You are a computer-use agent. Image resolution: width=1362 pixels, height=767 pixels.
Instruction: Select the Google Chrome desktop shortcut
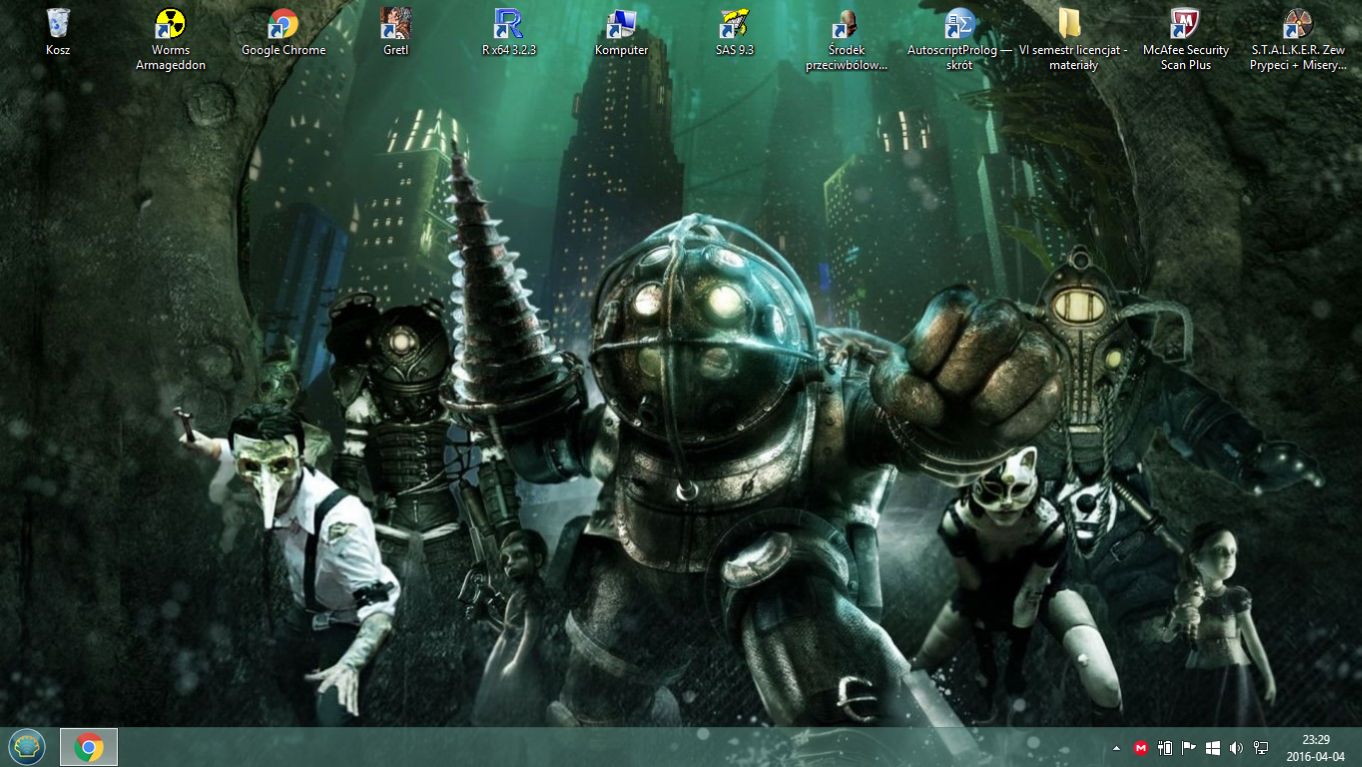(283, 31)
